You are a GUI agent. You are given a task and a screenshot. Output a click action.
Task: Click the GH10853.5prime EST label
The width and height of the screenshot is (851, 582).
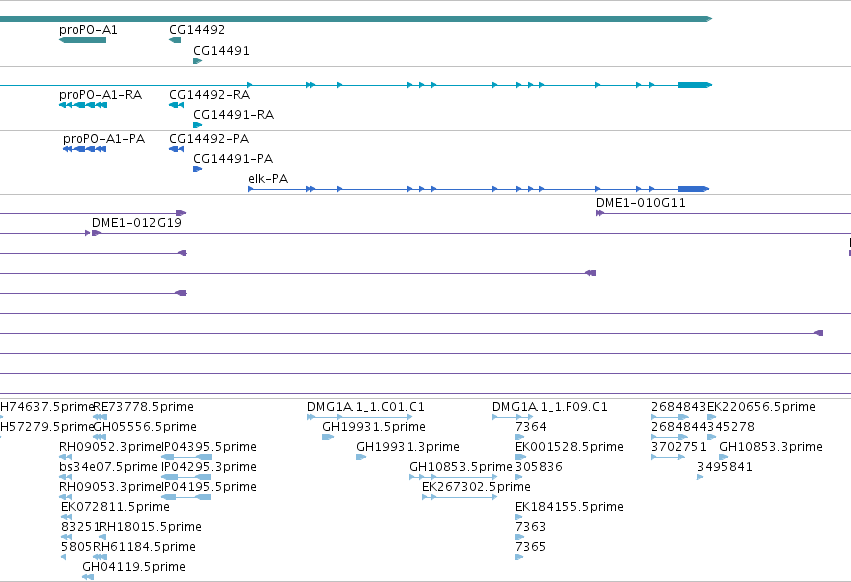[461, 466]
